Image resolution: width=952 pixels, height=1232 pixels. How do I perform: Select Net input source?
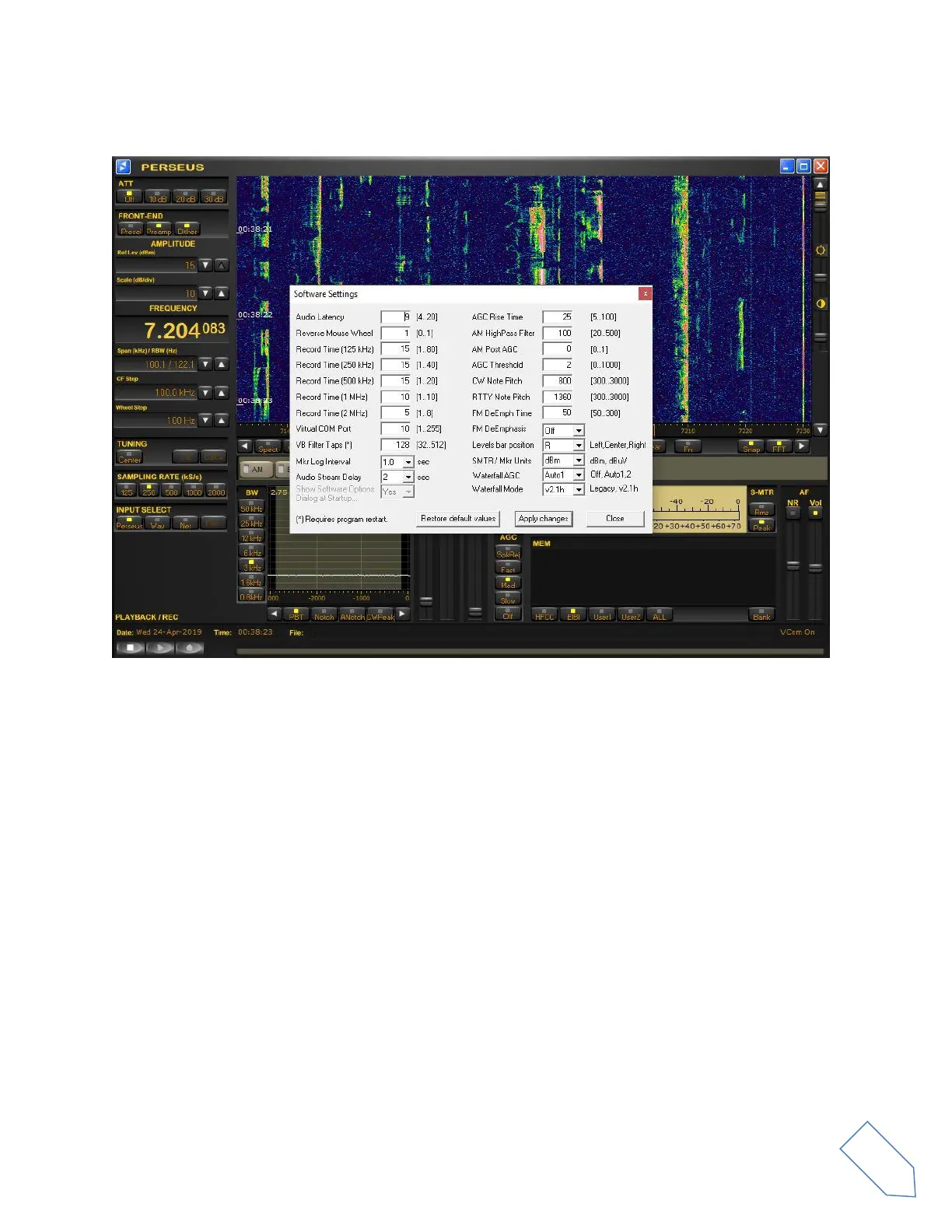click(185, 523)
